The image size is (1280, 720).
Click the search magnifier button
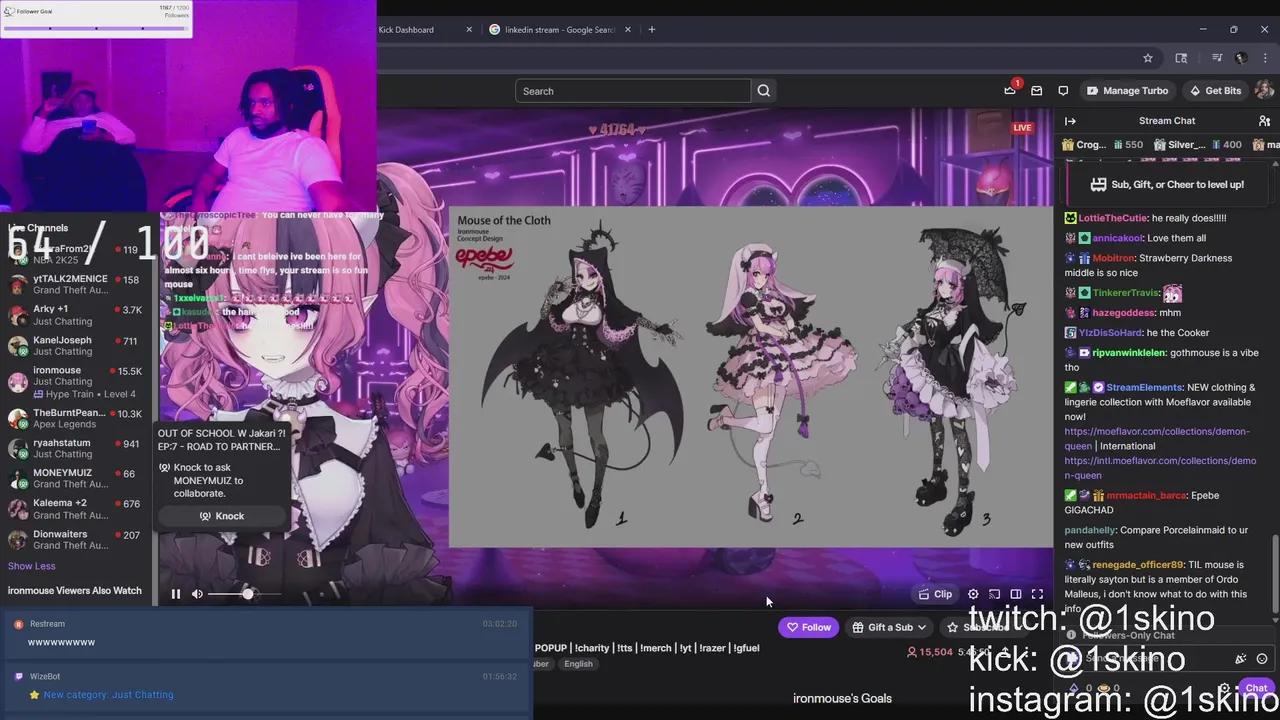[x=764, y=91]
